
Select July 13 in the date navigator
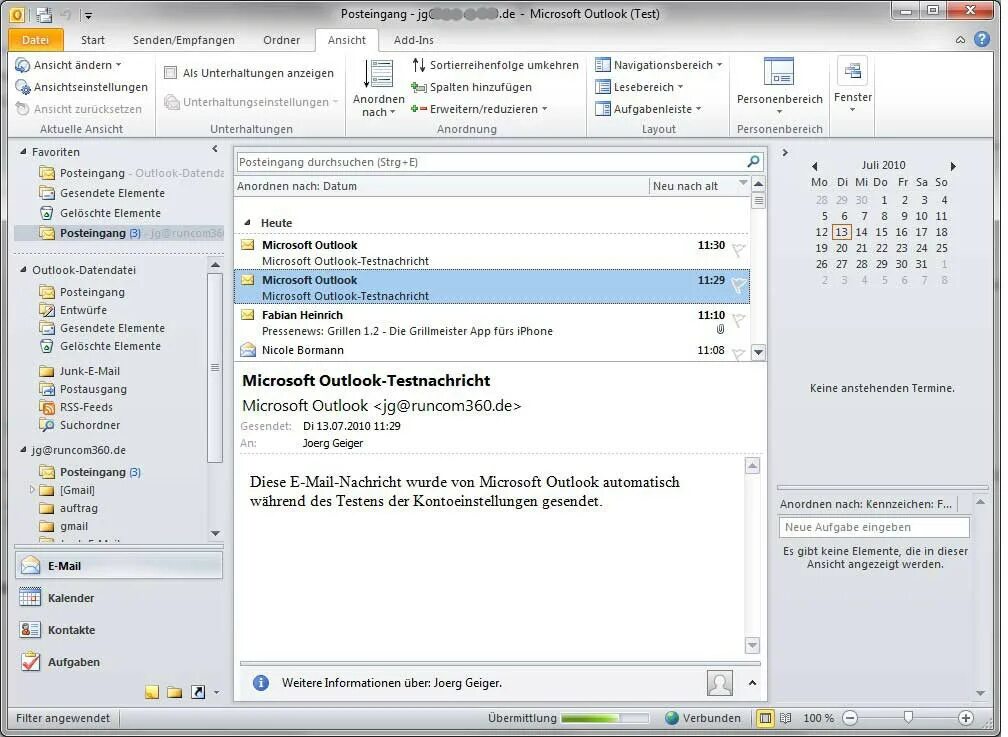[x=842, y=232]
